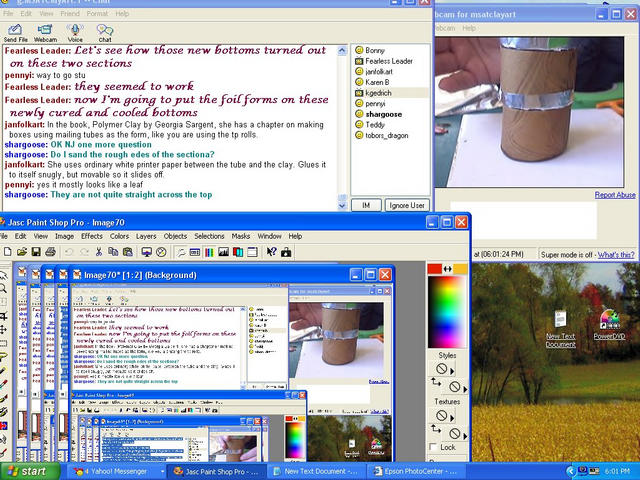Expand the foreground Textures flyout arrow

pos(452,418)
